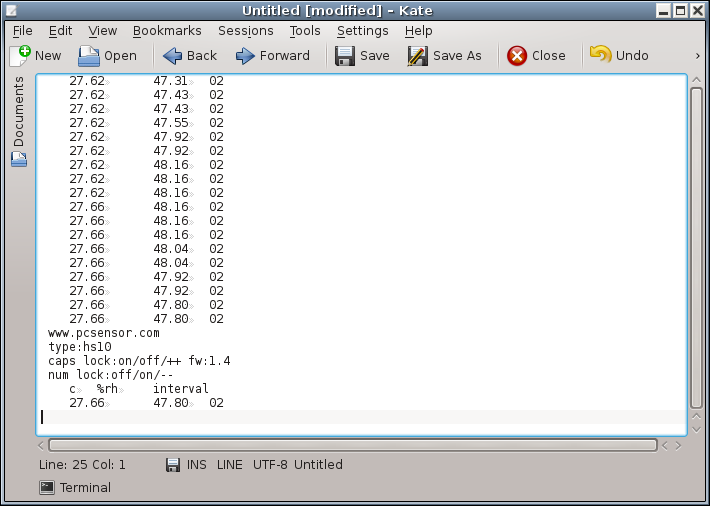Open the Sessions menu
The height and width of the screenshot is (506, 710).
coord(245,31)
